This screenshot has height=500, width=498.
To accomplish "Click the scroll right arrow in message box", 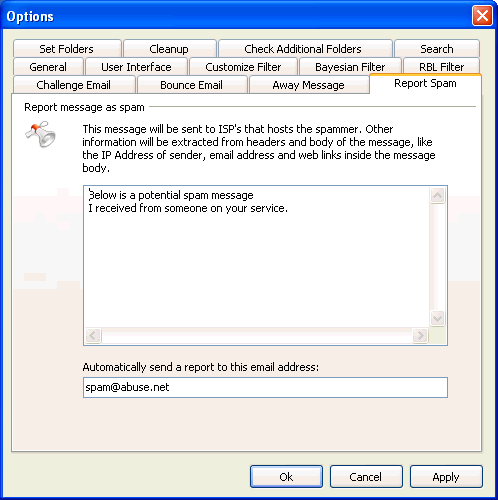I will pos(420,335).
